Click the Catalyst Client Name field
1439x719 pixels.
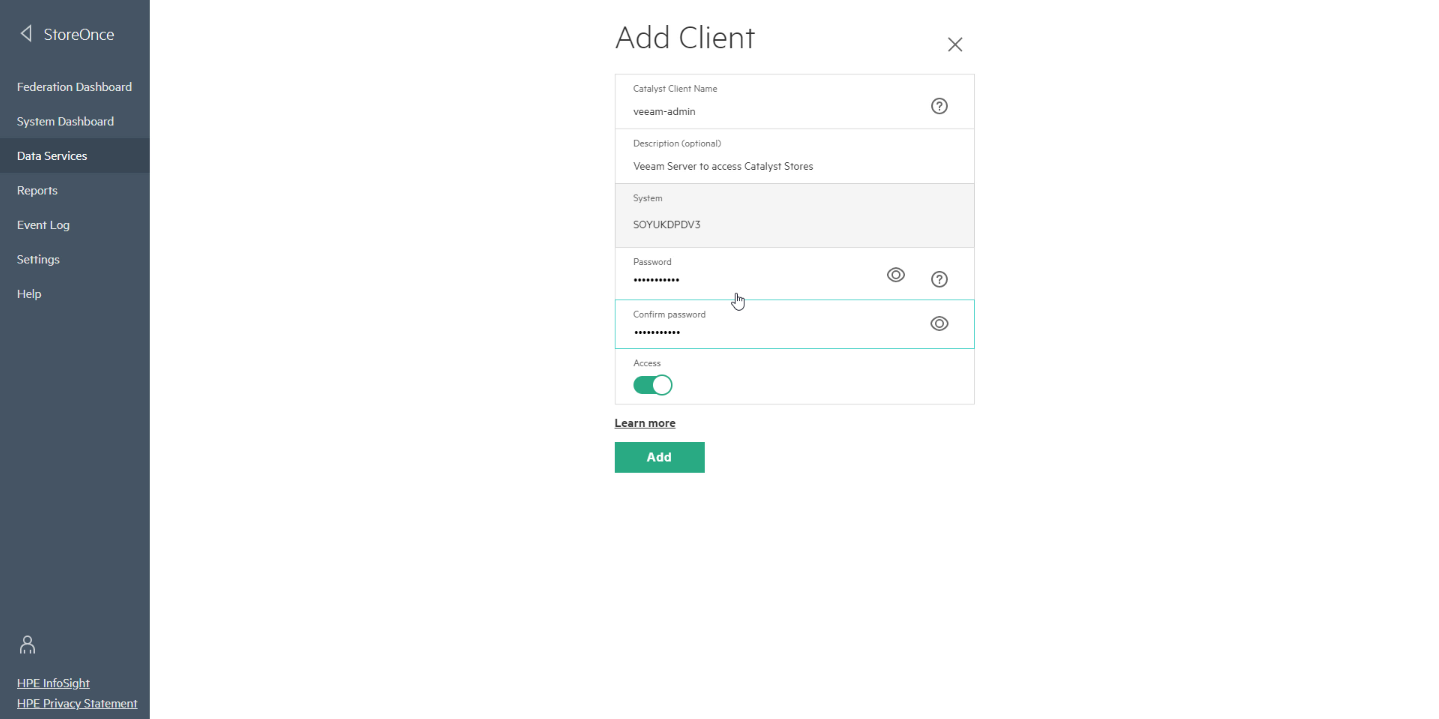pos(794,102)
